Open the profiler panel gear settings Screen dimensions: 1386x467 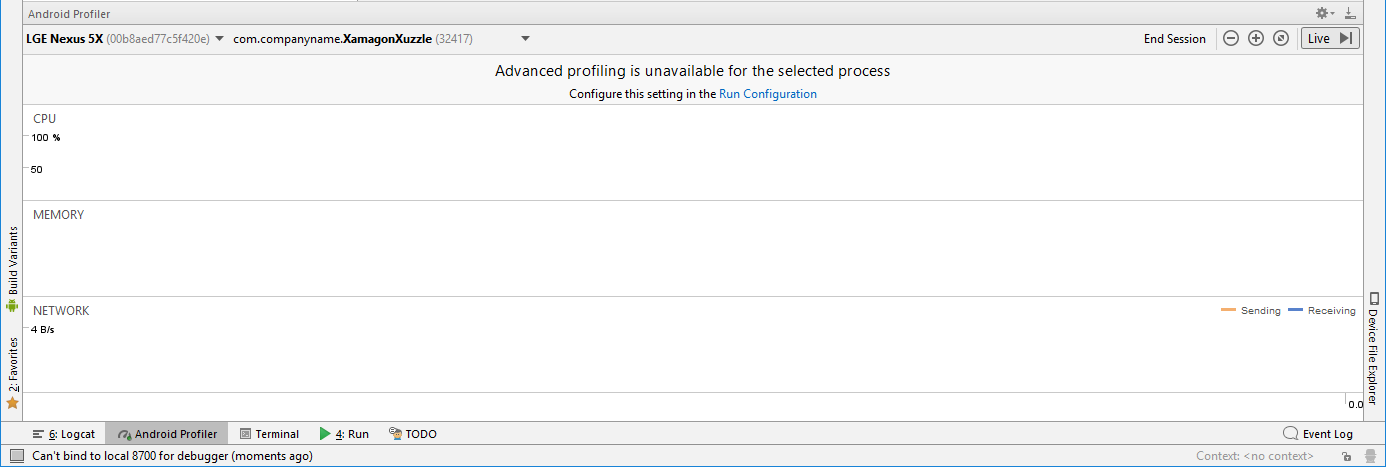1325,13
